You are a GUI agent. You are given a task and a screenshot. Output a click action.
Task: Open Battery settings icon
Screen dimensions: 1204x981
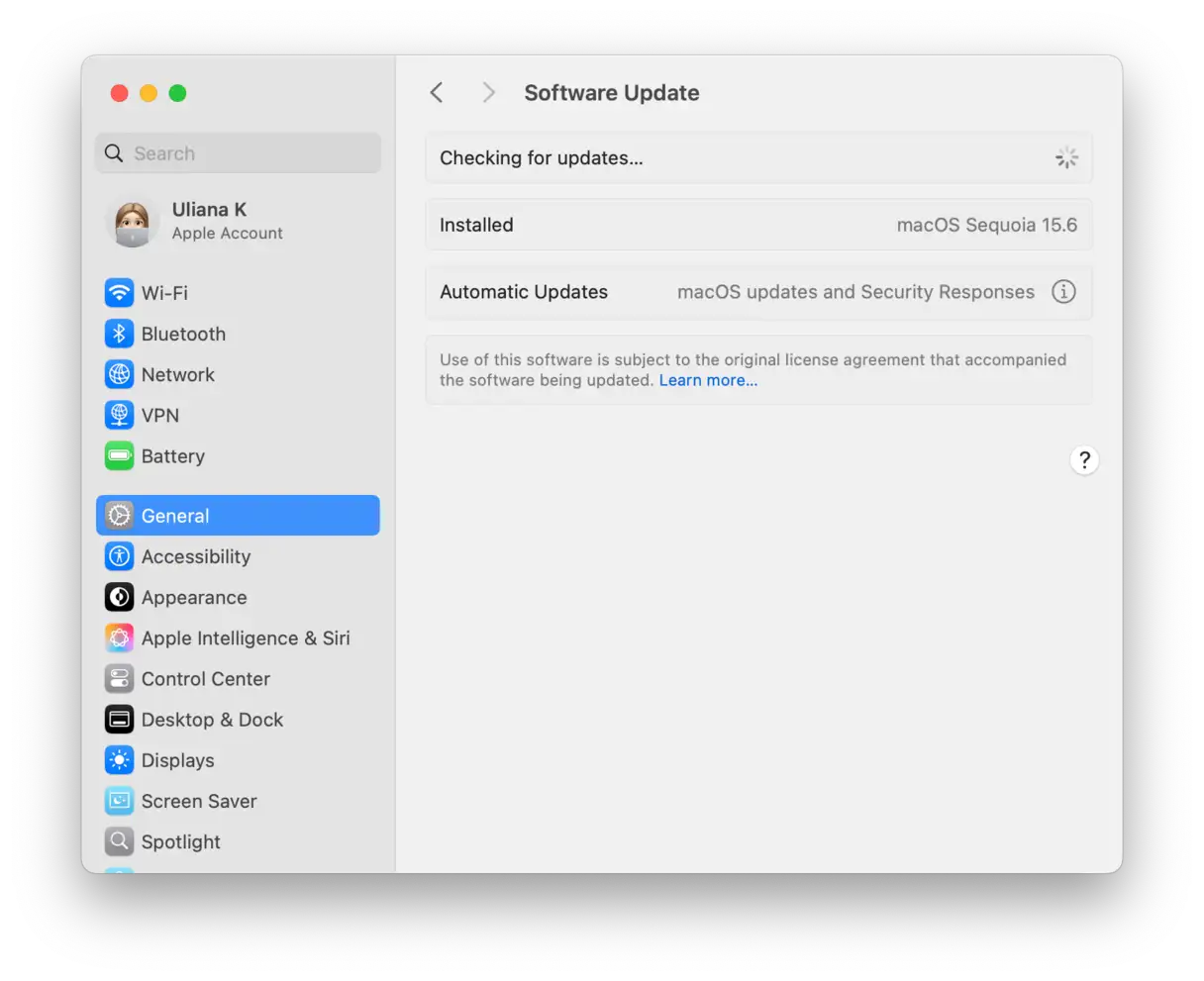point(119,456)
